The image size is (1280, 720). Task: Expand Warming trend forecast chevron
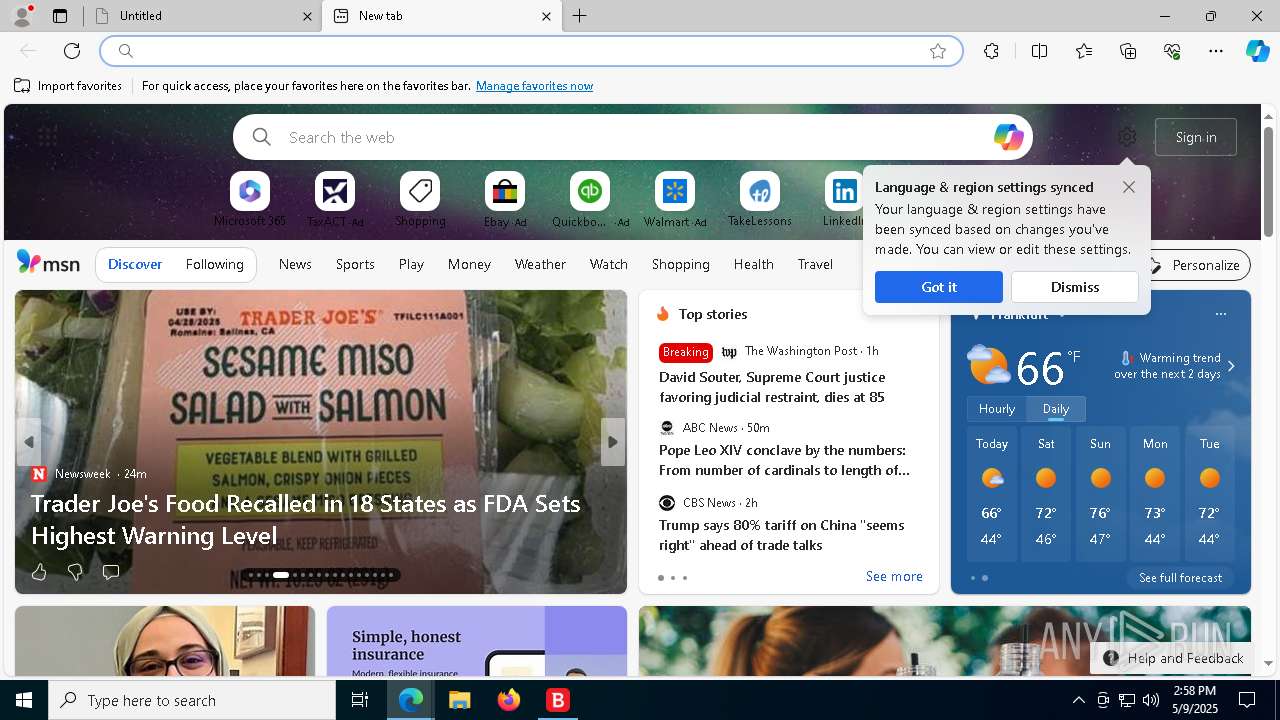[1231, 366]
